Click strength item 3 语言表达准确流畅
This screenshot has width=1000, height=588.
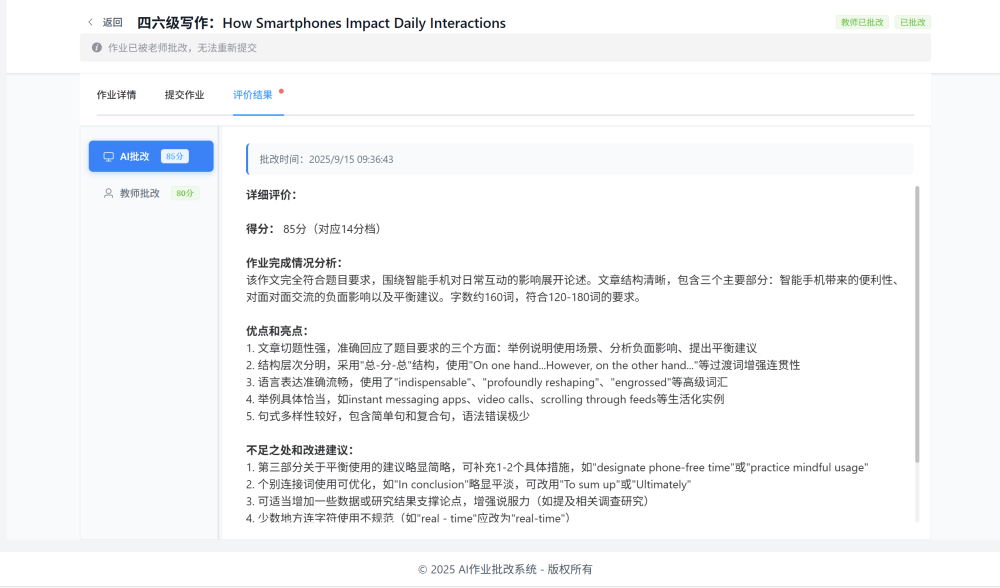tap(487, 382)
